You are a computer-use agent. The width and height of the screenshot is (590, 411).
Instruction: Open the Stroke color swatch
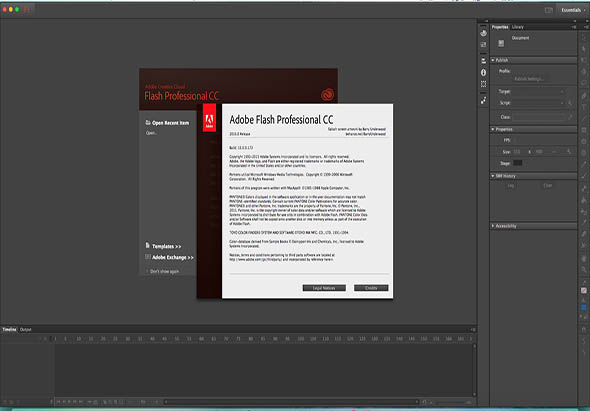coord(584,291)
